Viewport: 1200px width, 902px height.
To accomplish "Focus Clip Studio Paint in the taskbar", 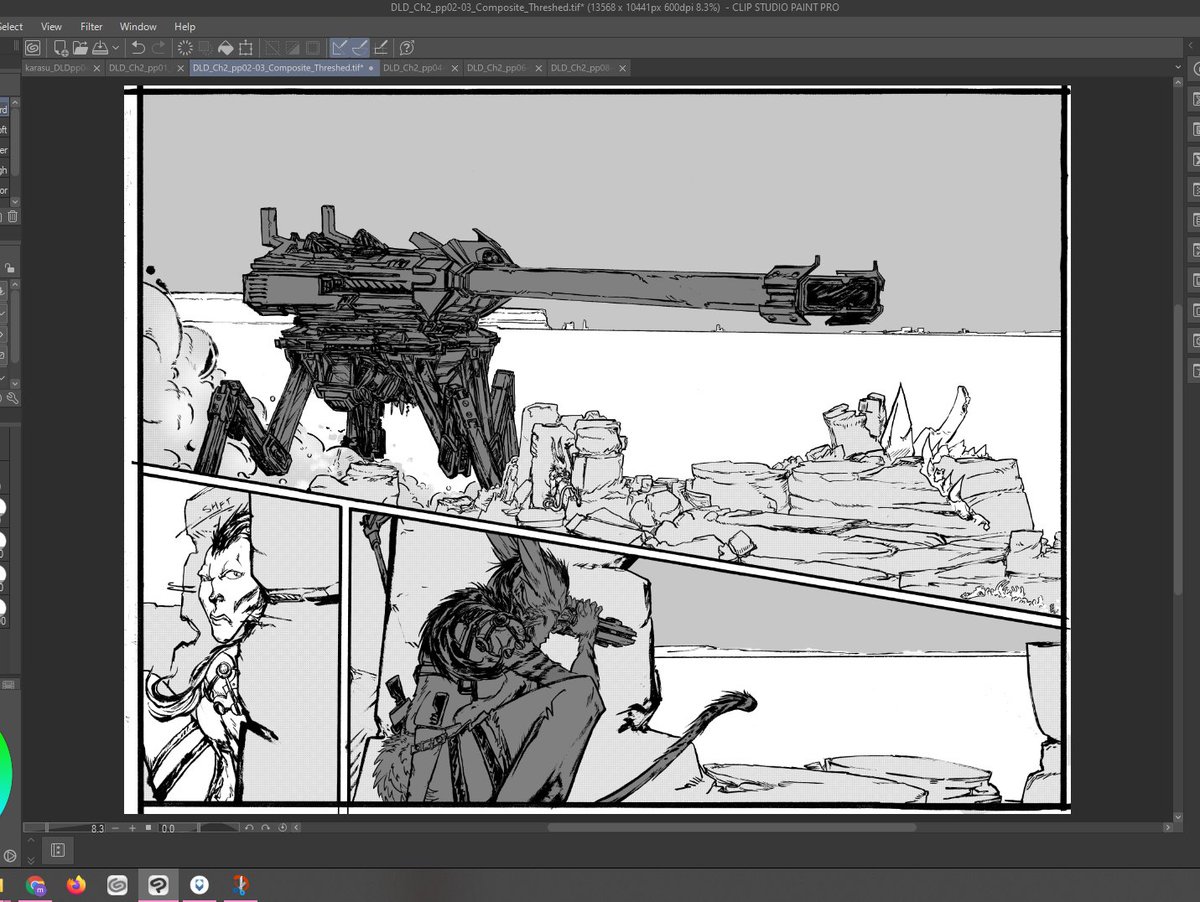I will click(159, 885).
